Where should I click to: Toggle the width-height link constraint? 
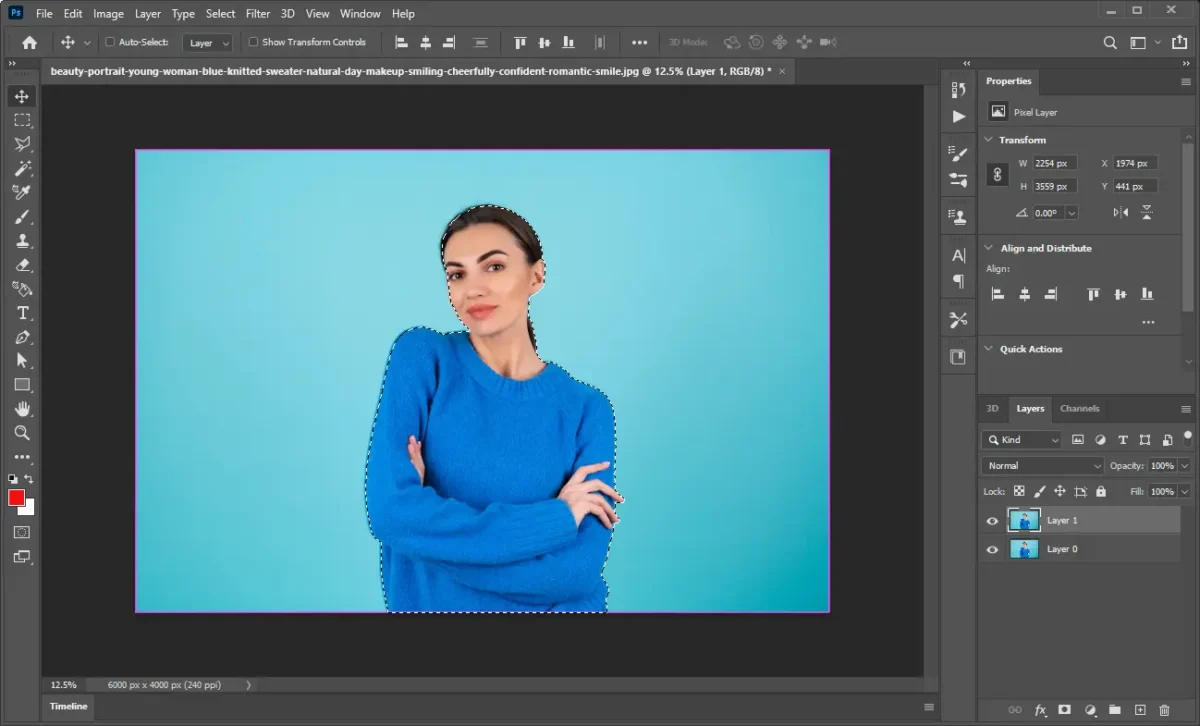[997, 174]
